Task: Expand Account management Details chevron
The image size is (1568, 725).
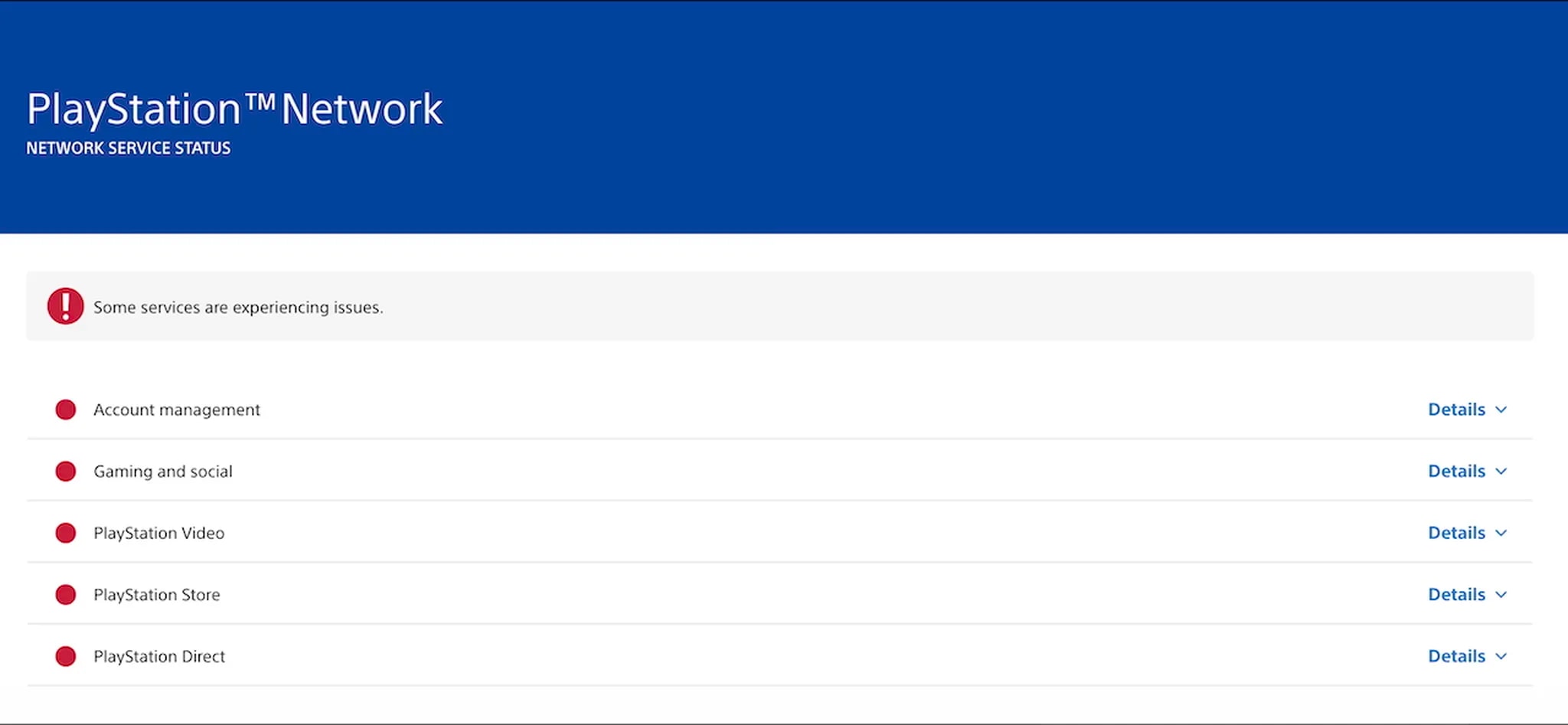Action: coord(1501,410)
